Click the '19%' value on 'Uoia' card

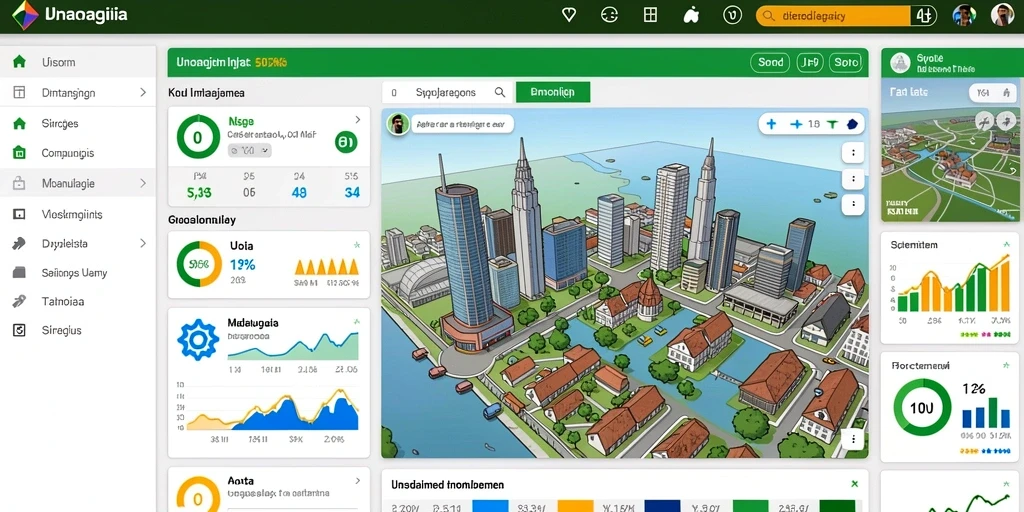[242, 264]
